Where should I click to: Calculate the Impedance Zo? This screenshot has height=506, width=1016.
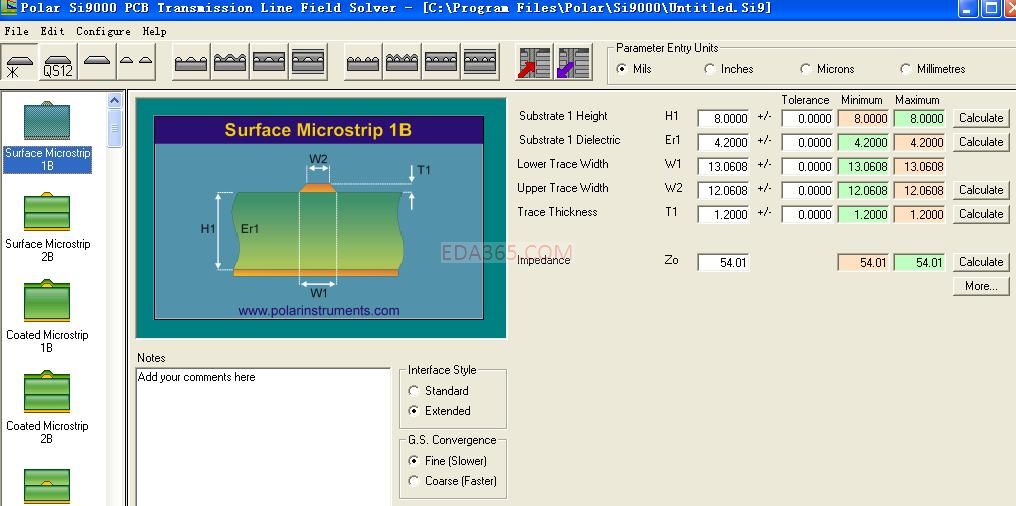(x=981, y=262)
